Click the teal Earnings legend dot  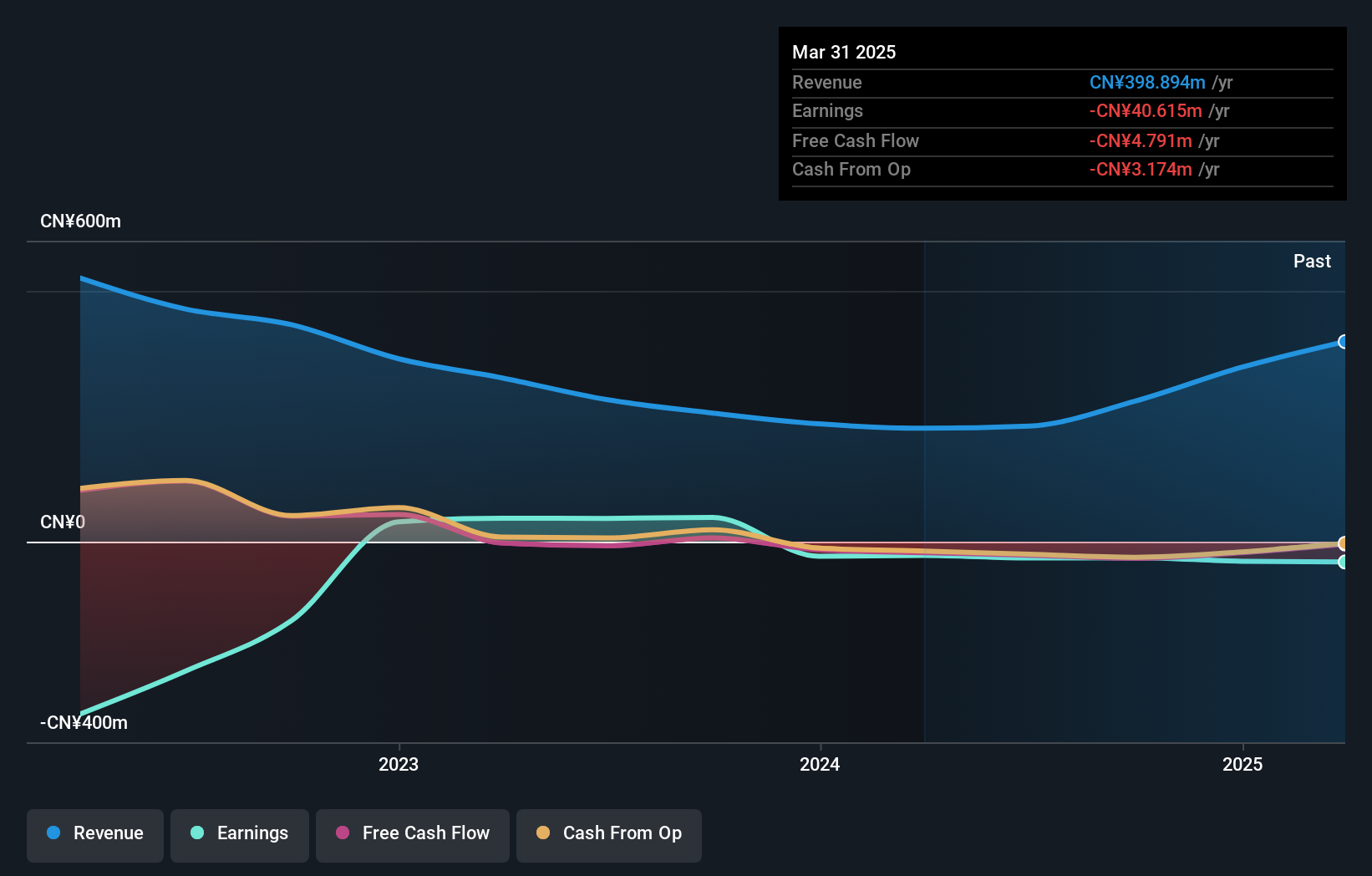click(x=197, y=833)
